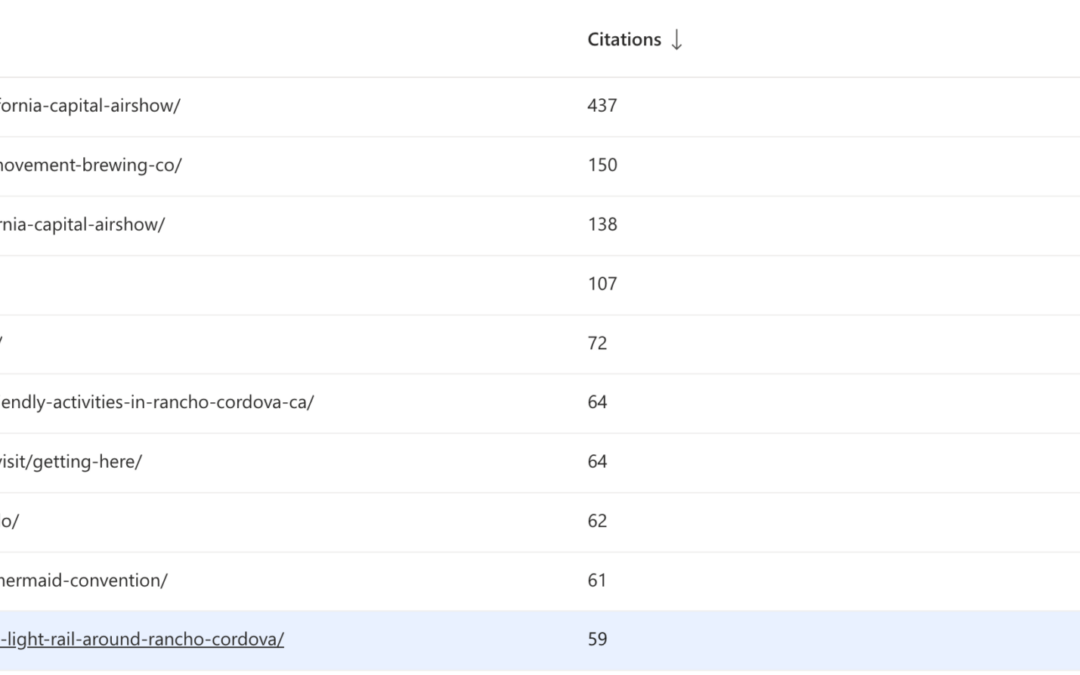Select the capital-airshow URL with 138 citations
1080x675 pixels.
(82, 224)
